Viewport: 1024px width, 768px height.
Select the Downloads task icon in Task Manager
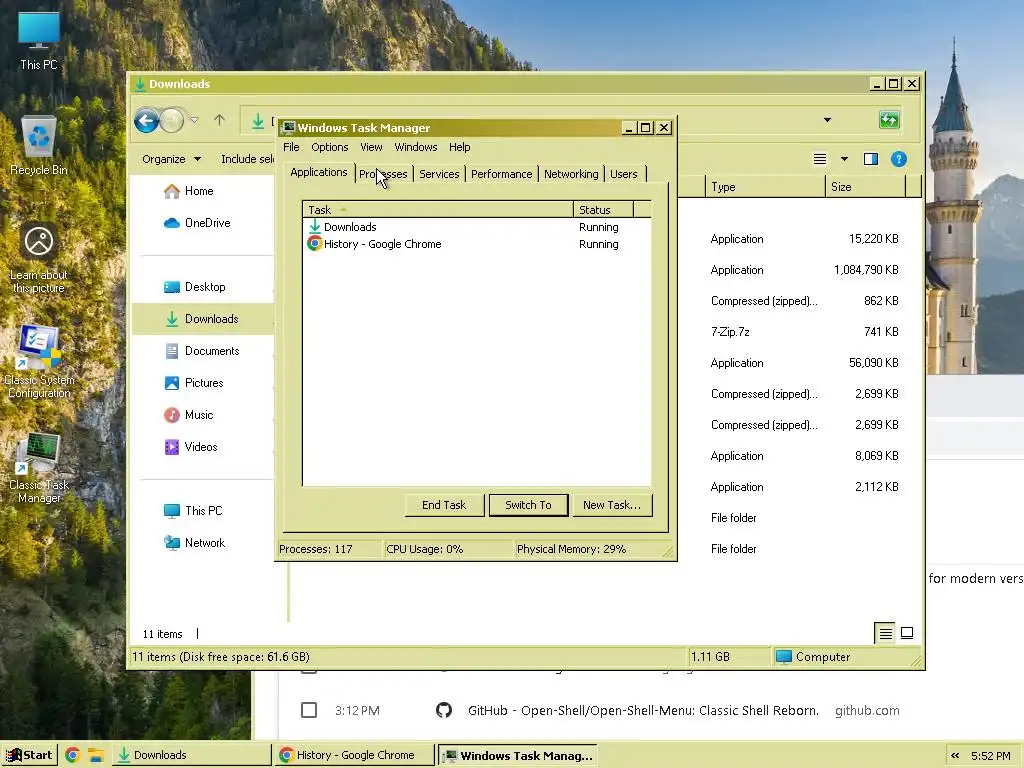[x=315, y=227]
